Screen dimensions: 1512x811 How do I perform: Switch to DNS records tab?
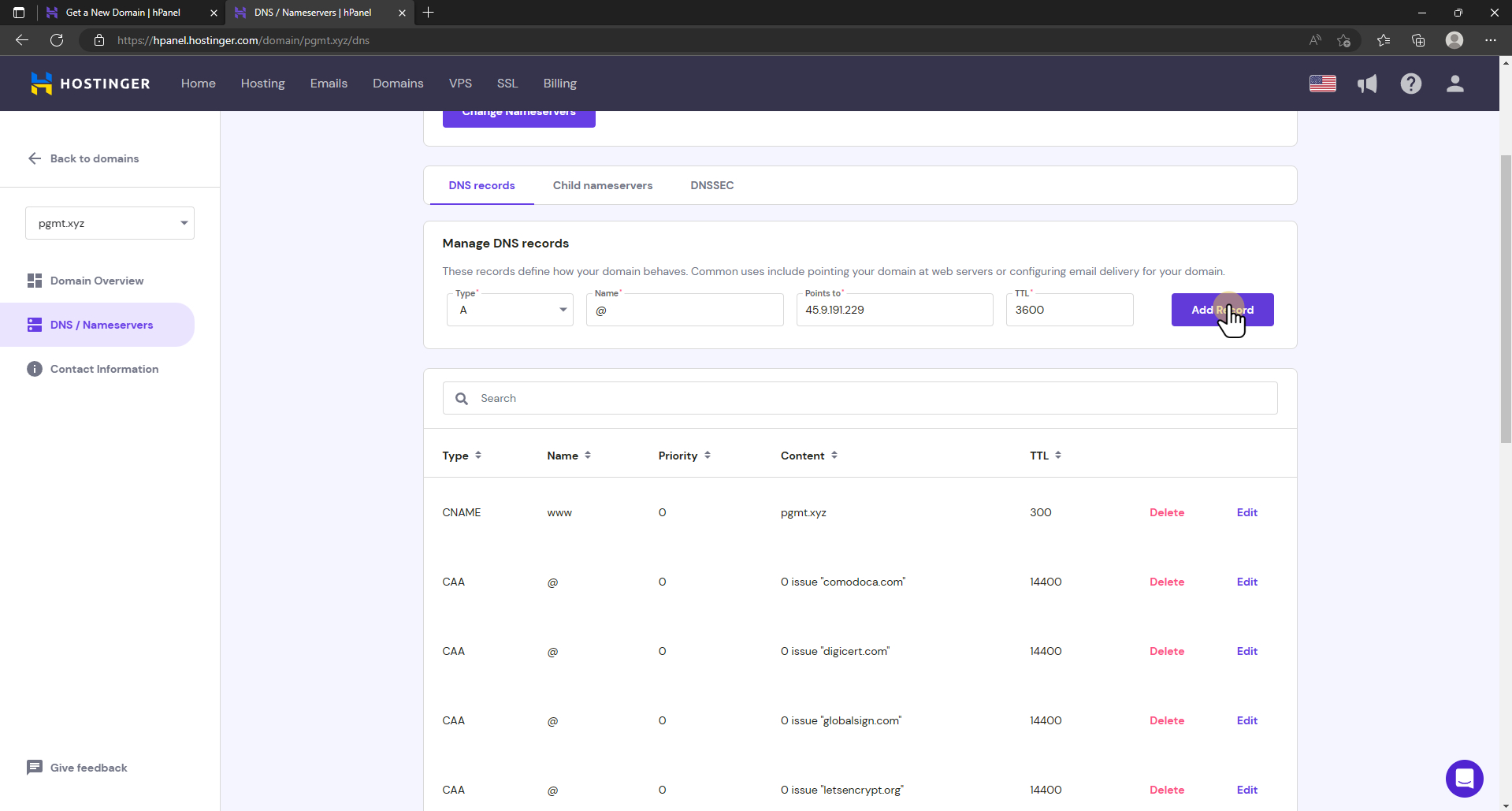(x=481, y=185)
